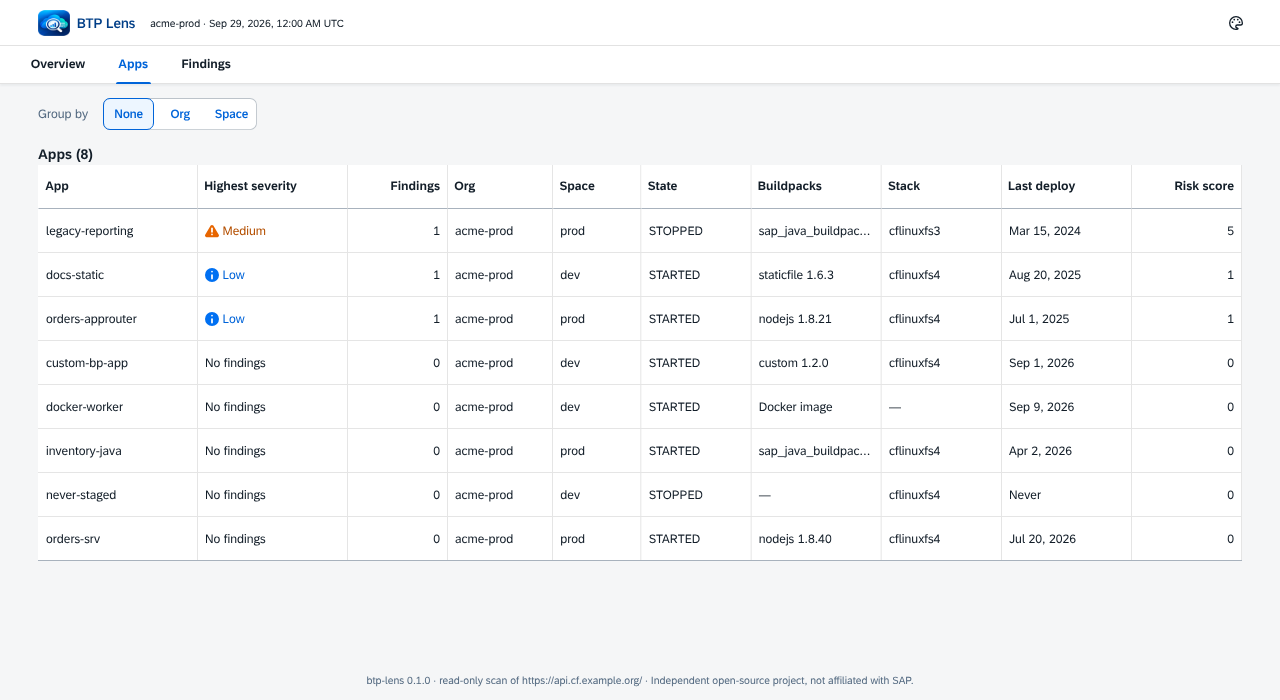Click the btp-lens 0.1.0 footer text

[x=640, y=680]
